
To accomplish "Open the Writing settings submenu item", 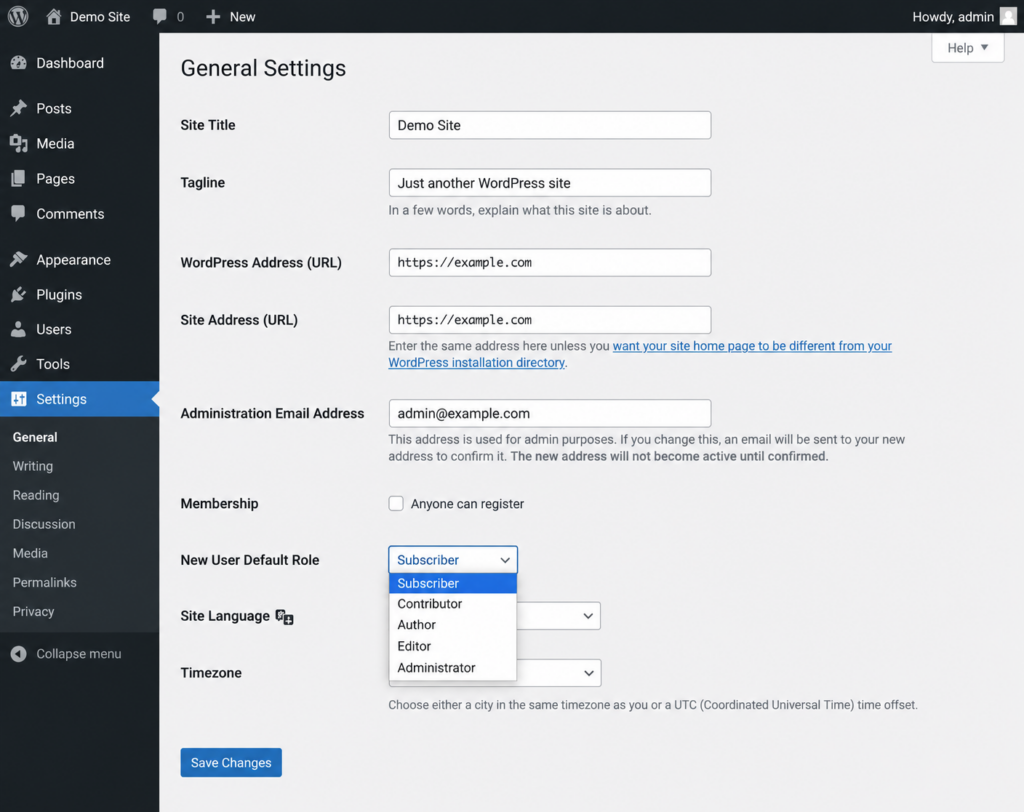I will [x=33, y=466].
